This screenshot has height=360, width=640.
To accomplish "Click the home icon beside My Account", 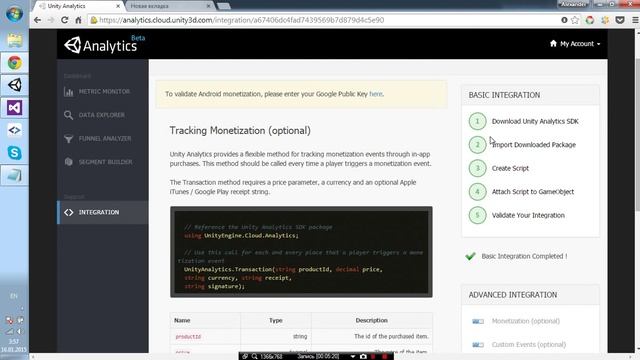I will tap(553, 43).
